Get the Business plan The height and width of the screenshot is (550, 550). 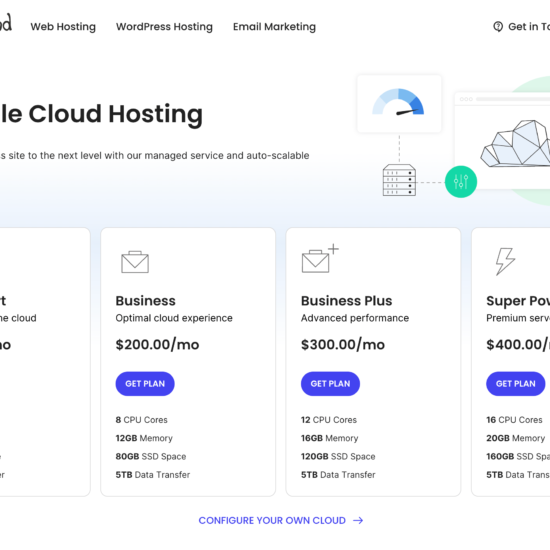(x=145, y=384)
